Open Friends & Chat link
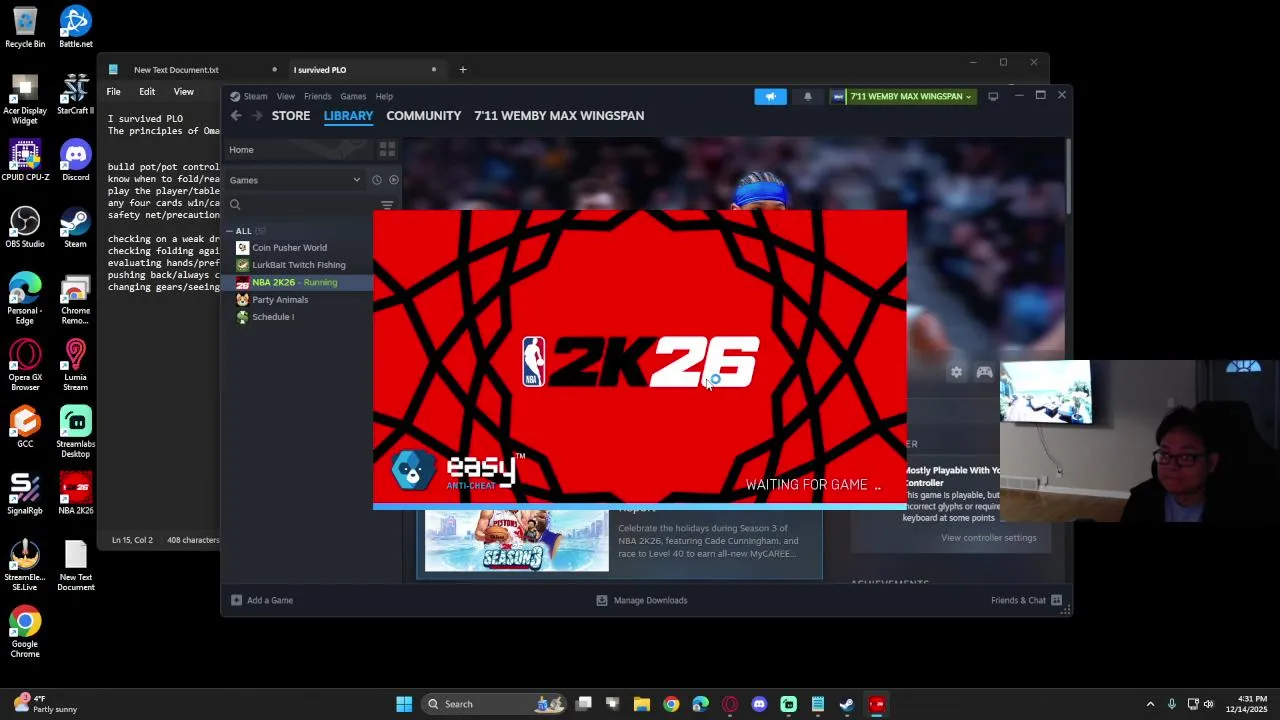 click(1018, 600)
